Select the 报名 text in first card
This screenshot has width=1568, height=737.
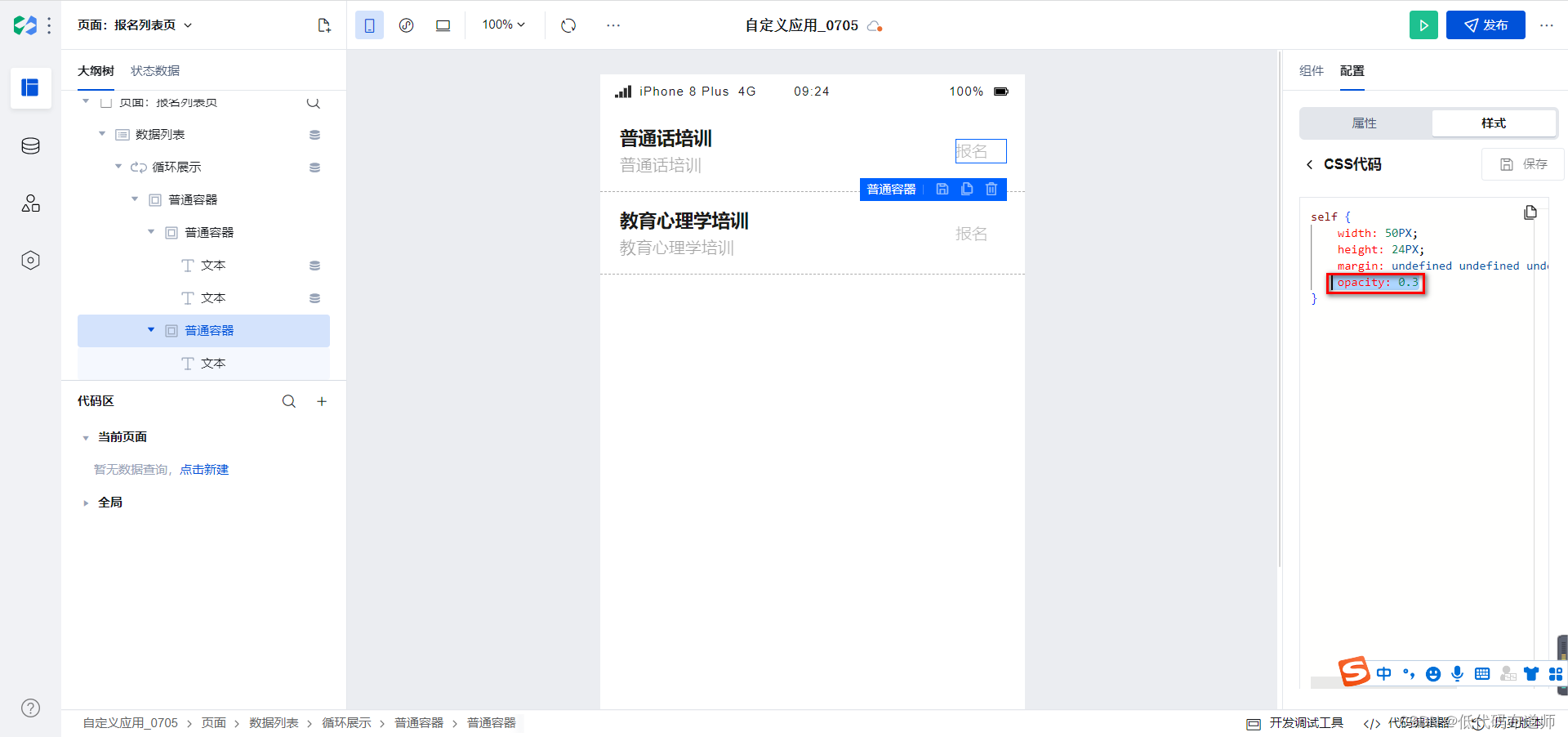click(x=972, y=151)
